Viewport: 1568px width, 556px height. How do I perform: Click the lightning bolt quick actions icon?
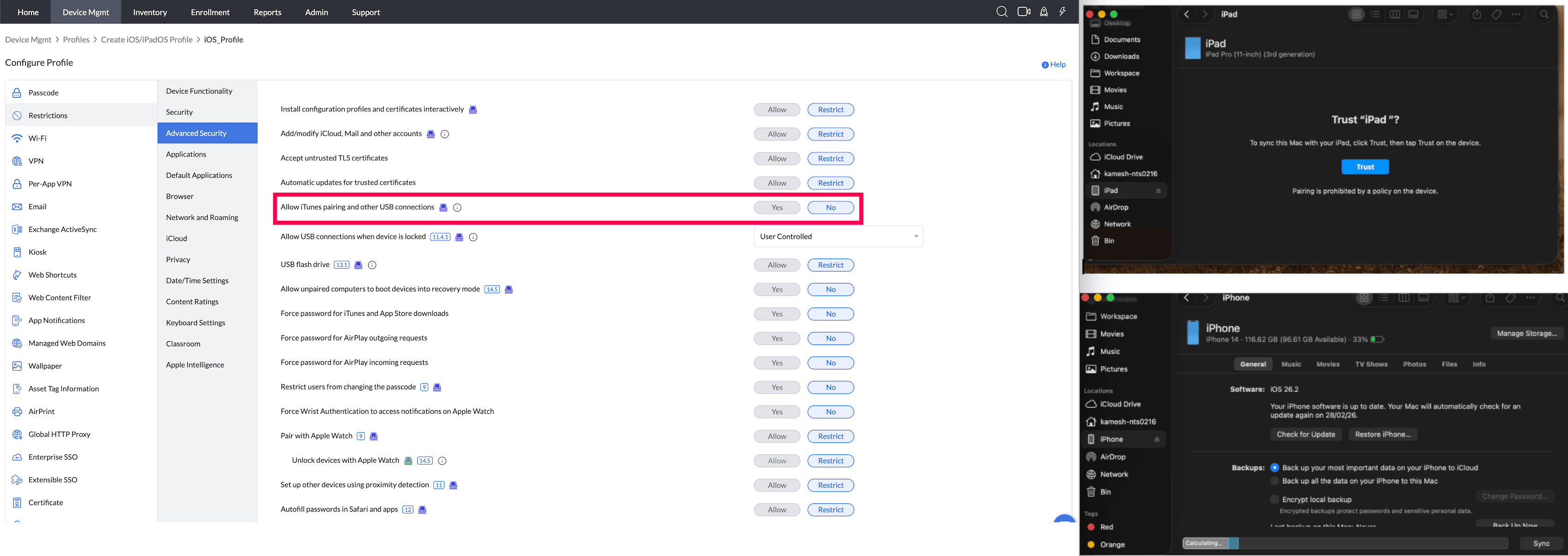tap(1062, 12)
